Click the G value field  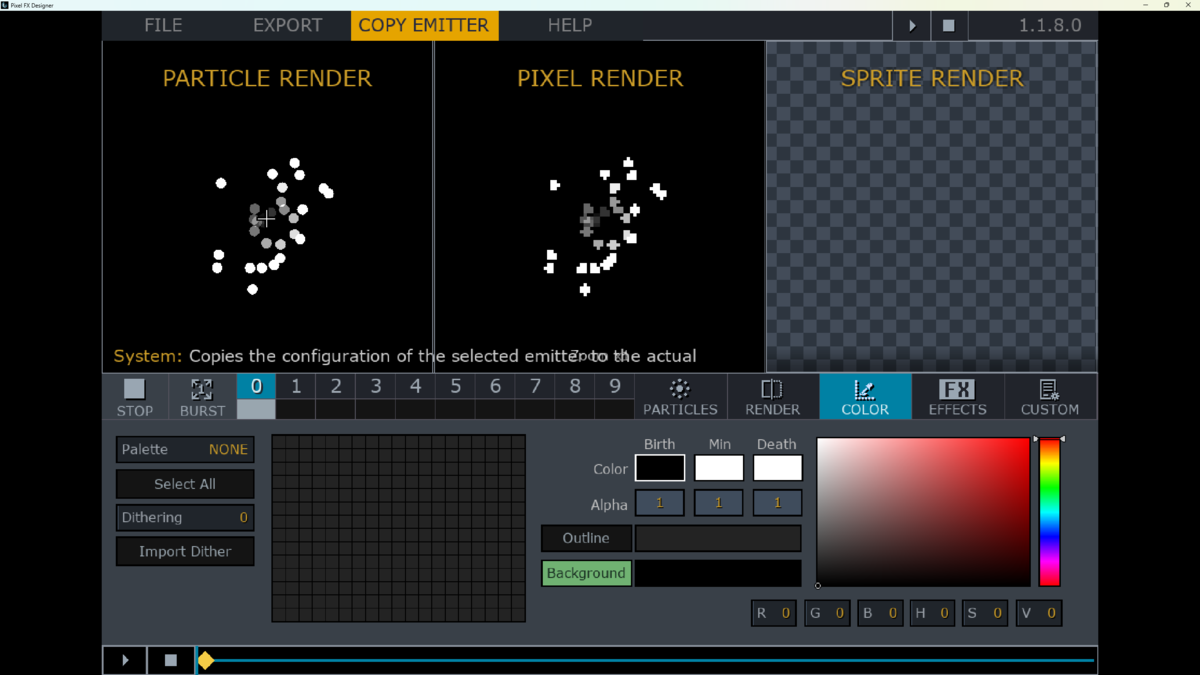click(827, 613)
